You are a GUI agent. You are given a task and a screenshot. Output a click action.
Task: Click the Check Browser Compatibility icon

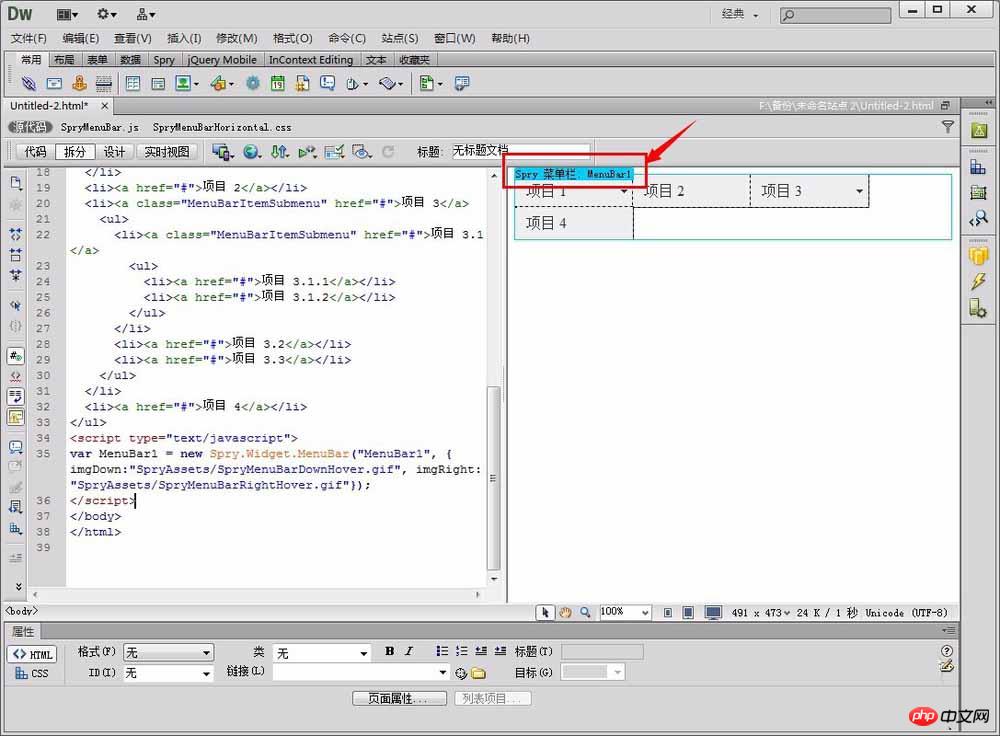334,152
